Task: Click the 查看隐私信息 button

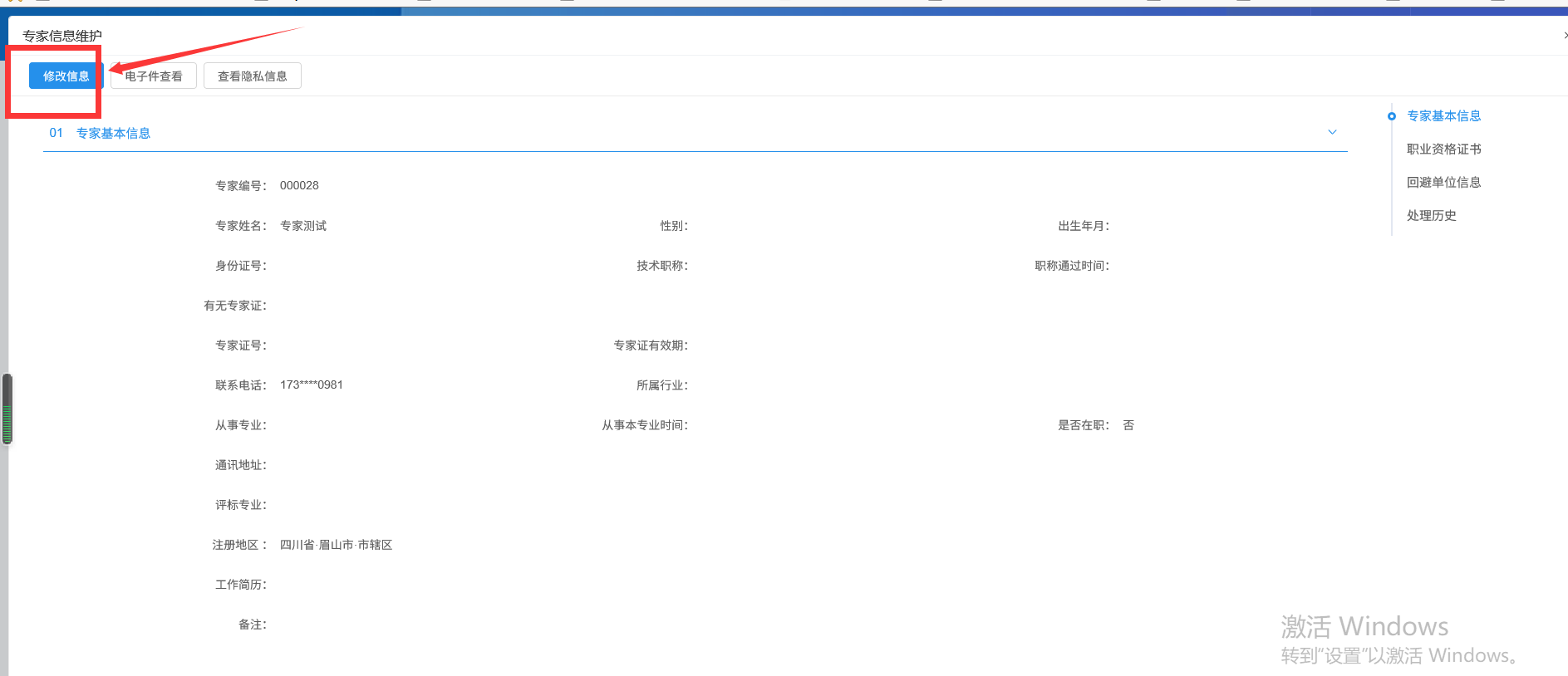Action: 252,76
